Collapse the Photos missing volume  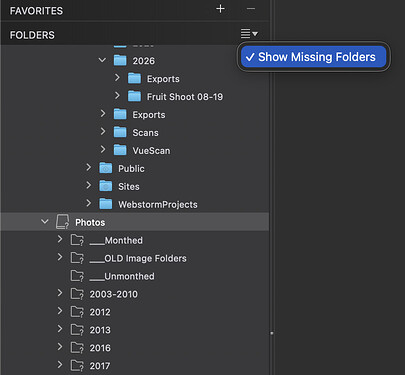click(x=45, y=222)
